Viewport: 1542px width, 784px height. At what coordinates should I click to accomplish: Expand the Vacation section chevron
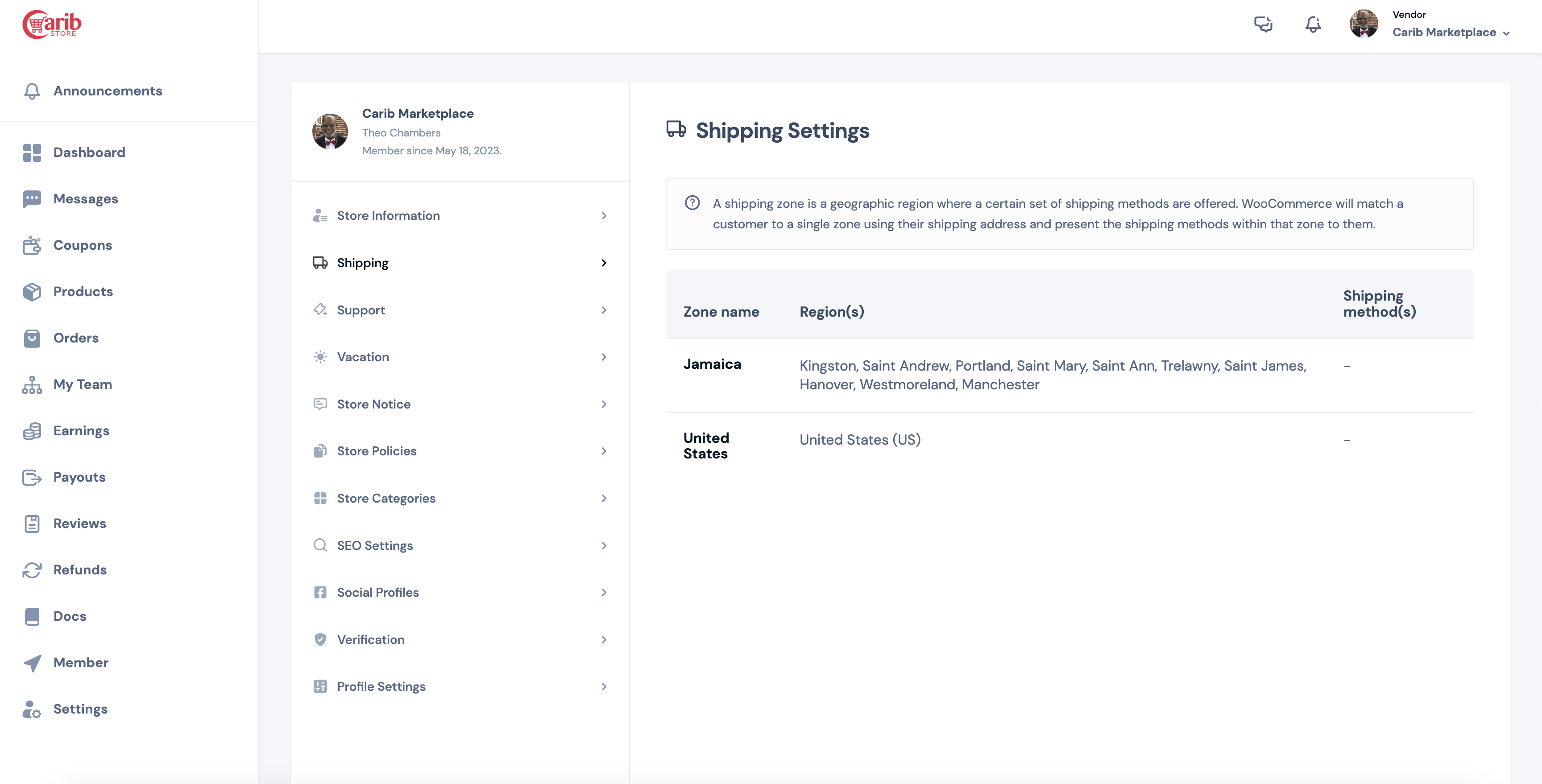pyautogui.click(x=603, y=357)
